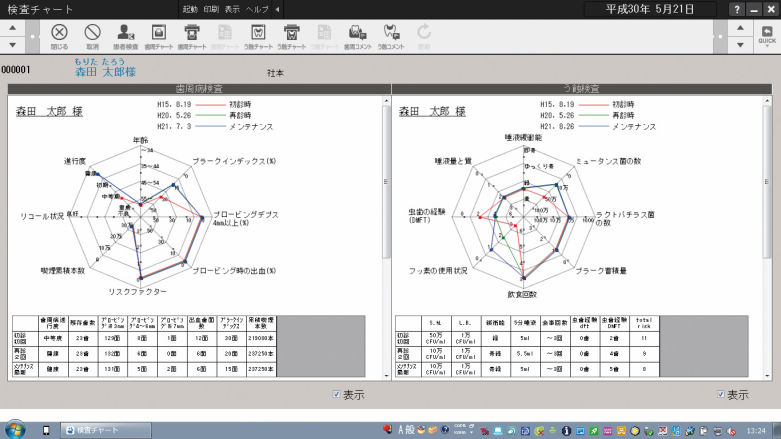
Task: Toggle the 表示 checkbox under caries chart
Action: (x=720, y=395)
